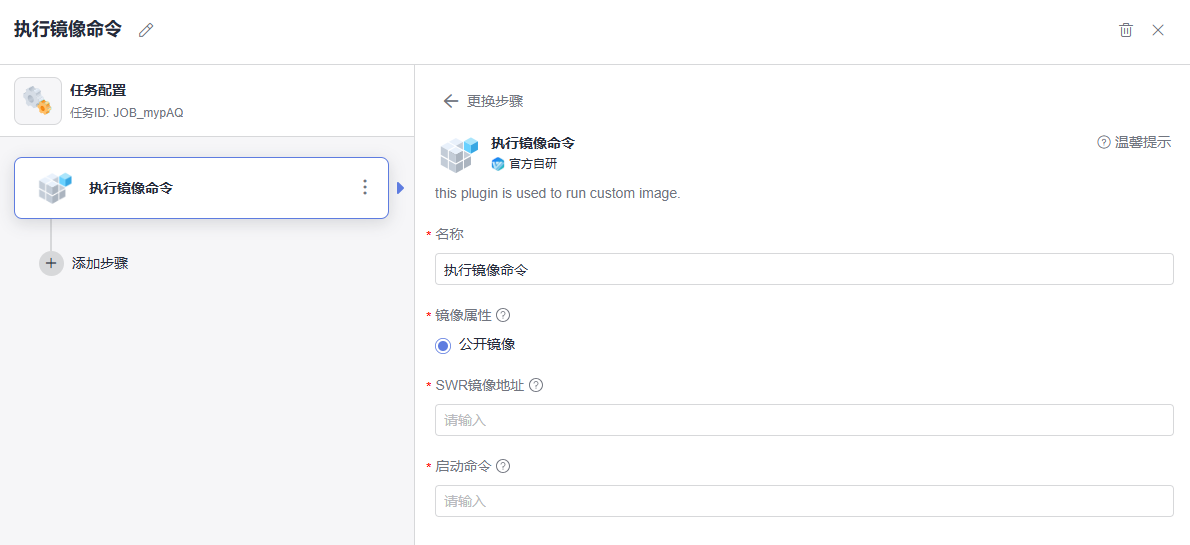The width and height of the screenshot is (1190, 545).
Task: Open the three-dot menu on the step card
Action: point(365,187)
